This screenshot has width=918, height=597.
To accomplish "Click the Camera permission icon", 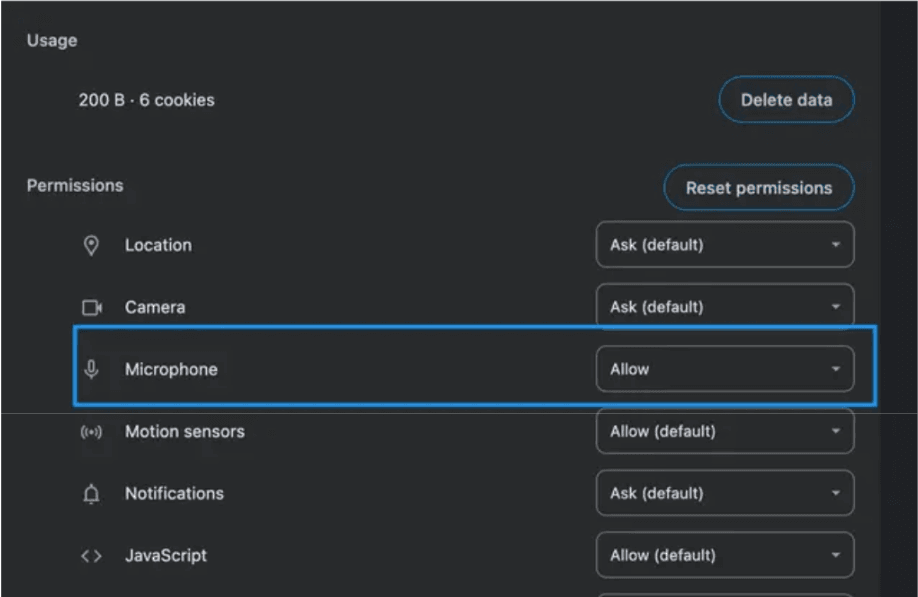I will click(x=91, y=307).
